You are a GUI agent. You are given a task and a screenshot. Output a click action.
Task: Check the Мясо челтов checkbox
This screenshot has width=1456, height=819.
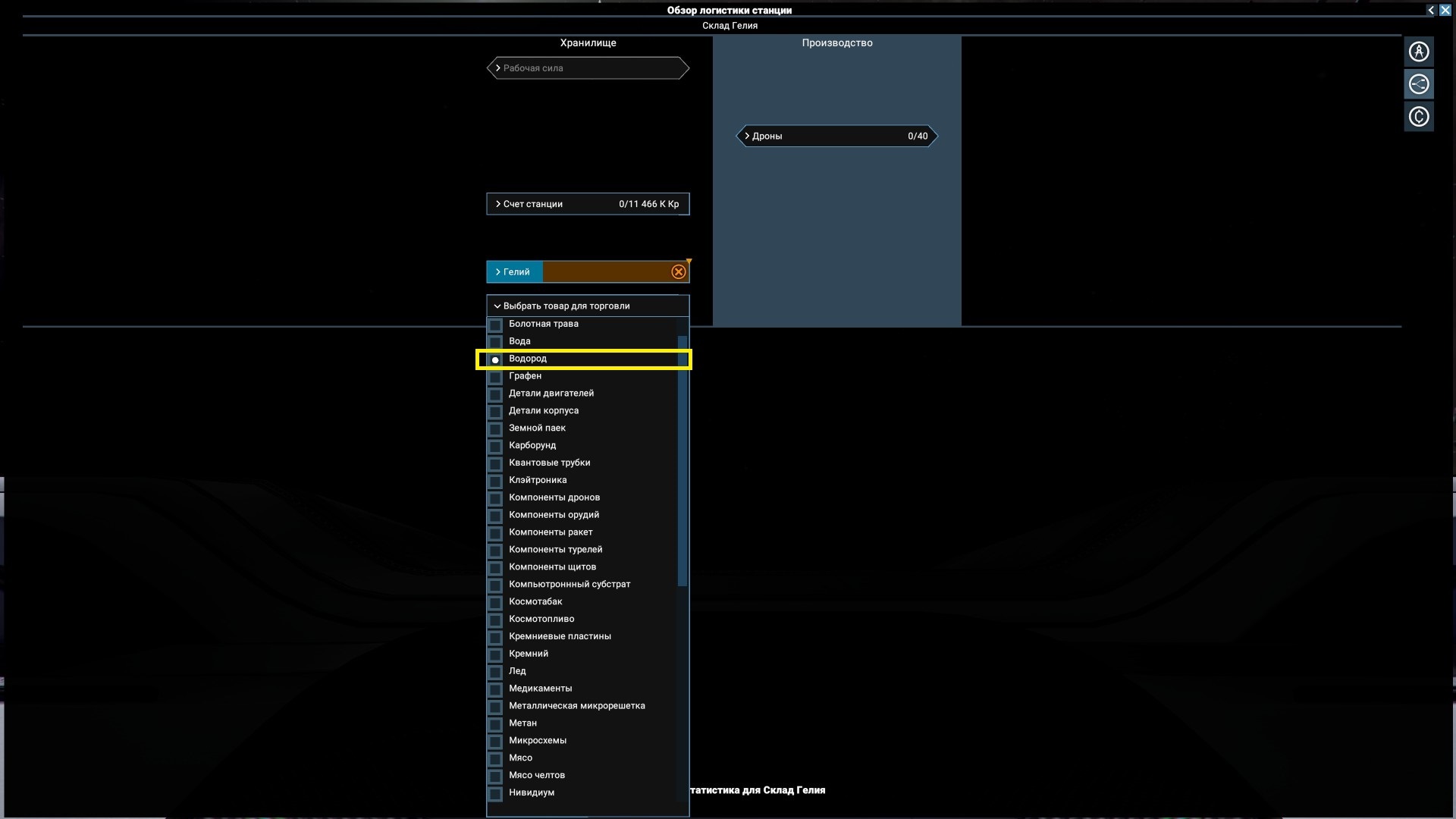(495, 777)
